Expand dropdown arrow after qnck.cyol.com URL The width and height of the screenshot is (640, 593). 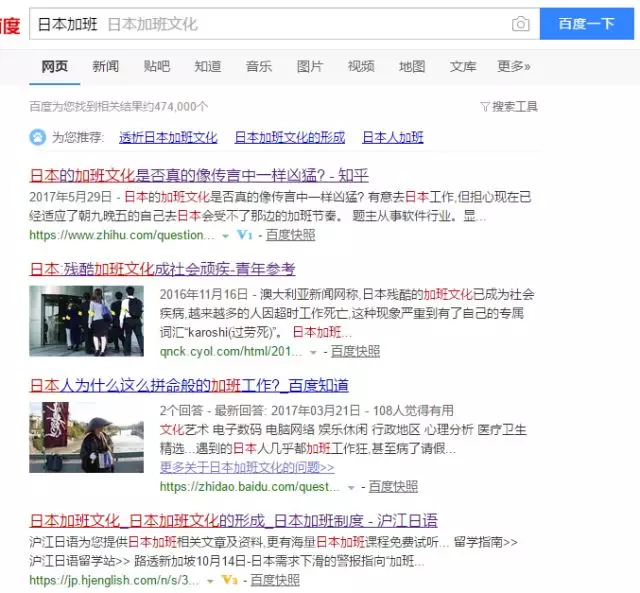coord(313,352)
